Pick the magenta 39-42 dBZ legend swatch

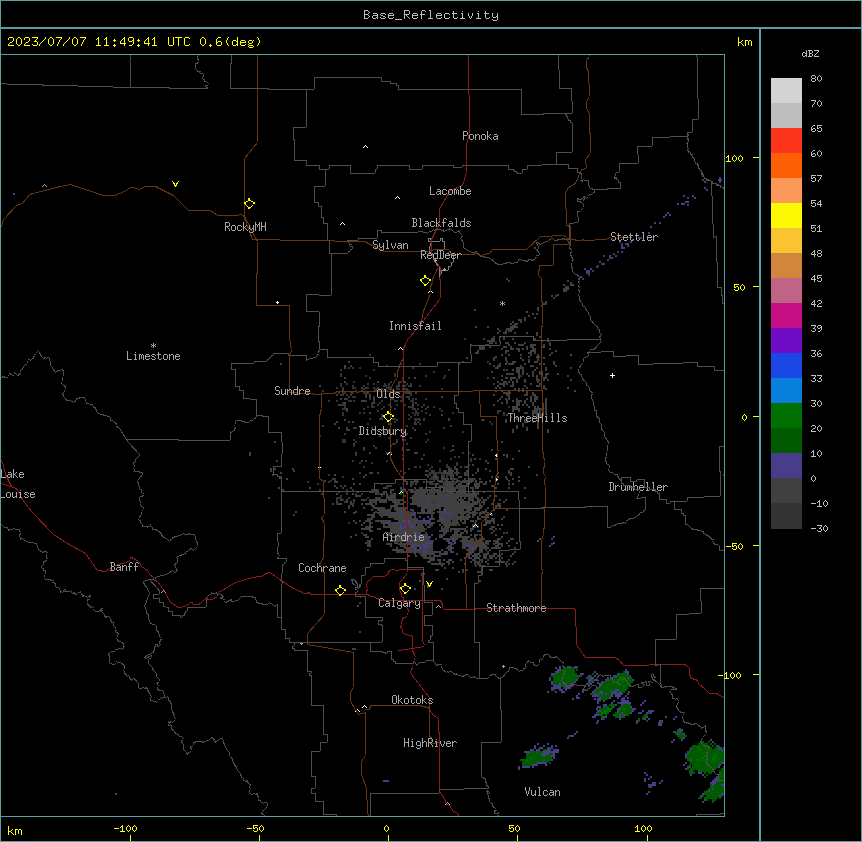786,315
